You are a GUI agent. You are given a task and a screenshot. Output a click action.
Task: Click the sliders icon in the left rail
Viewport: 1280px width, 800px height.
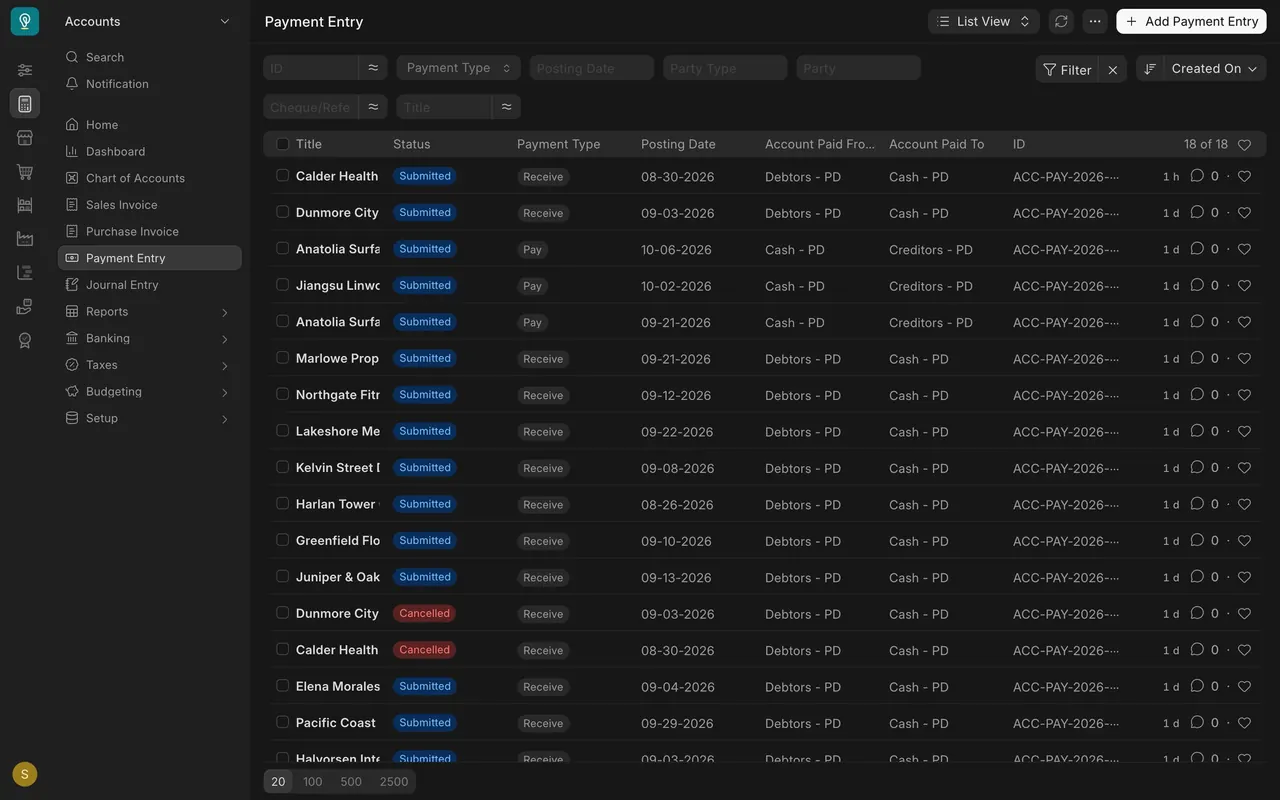pos(25,70)
